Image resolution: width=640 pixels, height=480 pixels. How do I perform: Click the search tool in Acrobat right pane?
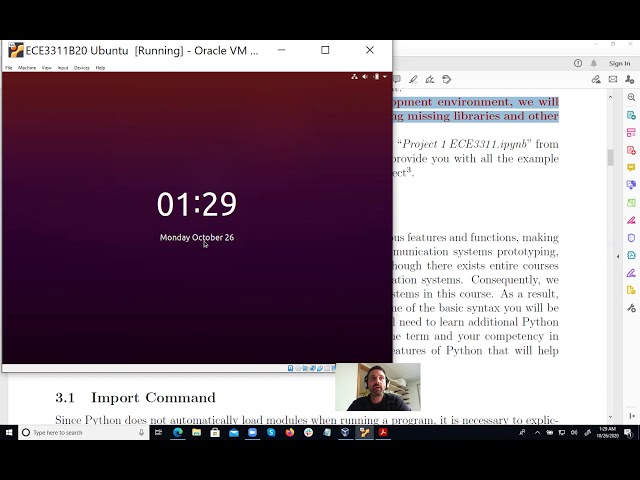click(x=631, y=97)
